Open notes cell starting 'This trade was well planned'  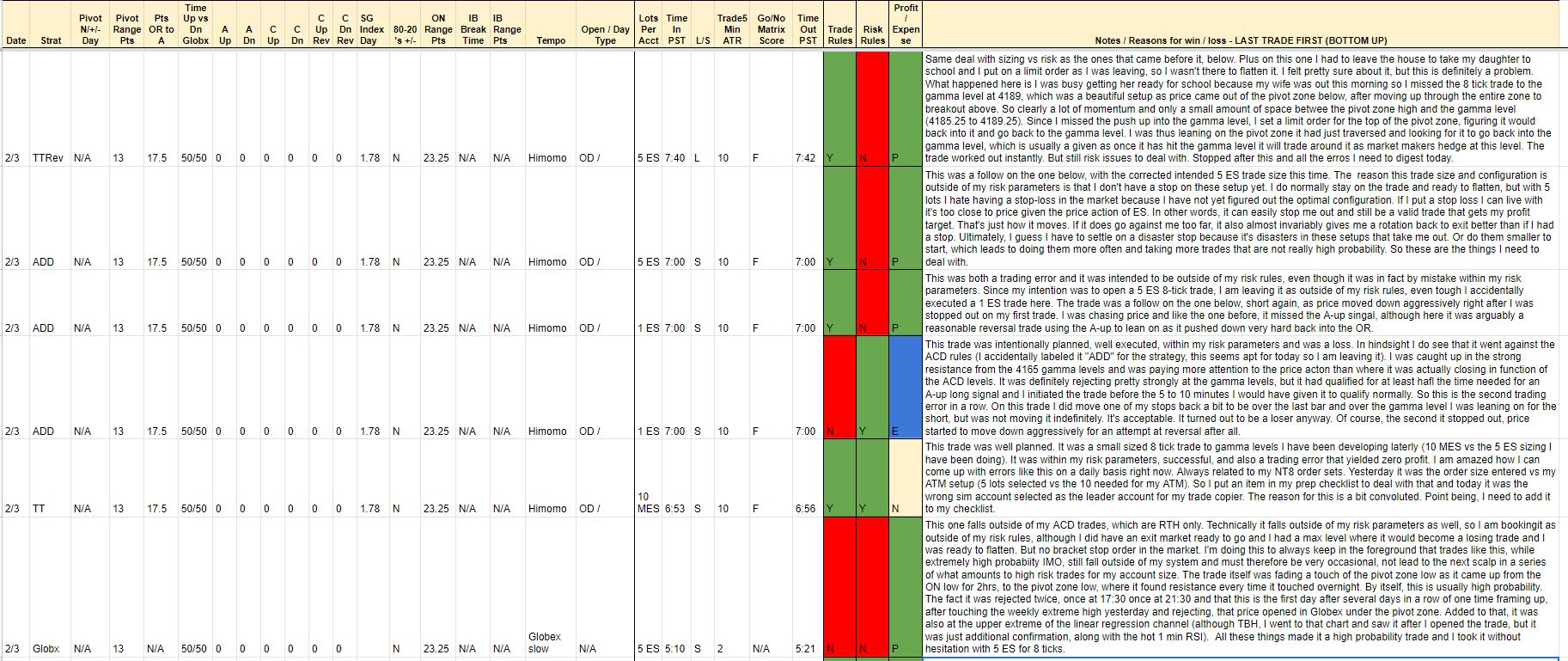tap(1242, 478)
